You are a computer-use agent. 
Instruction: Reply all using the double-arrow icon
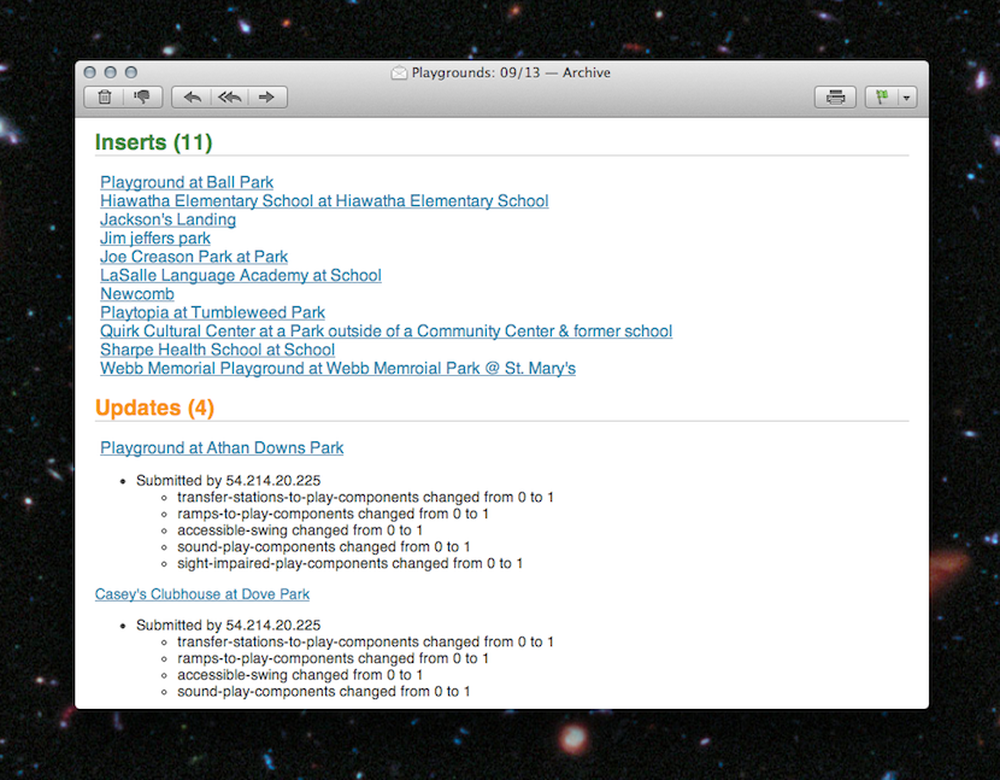[x=230, y=97]
